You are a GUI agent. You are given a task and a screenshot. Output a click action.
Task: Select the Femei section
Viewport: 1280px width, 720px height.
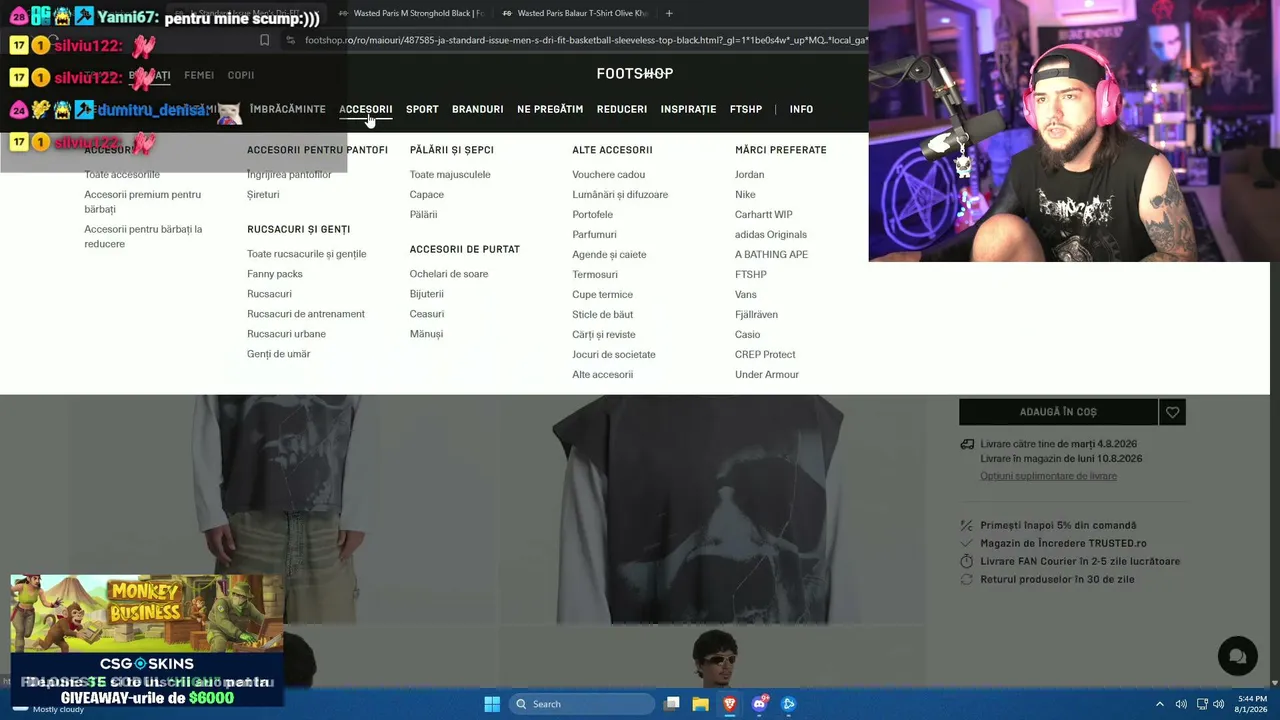[x=199, y=75]
